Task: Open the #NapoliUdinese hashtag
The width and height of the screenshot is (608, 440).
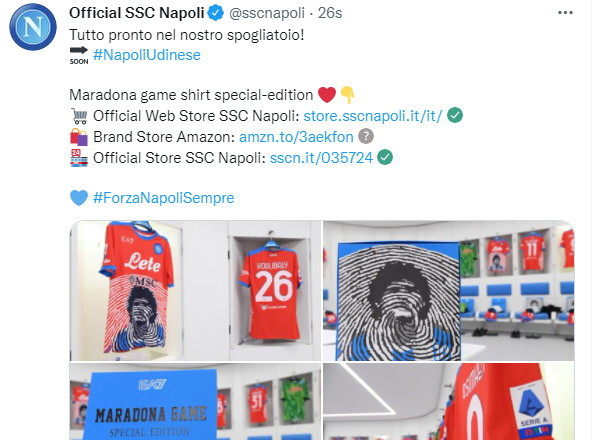Action: [x=147, y=55]
